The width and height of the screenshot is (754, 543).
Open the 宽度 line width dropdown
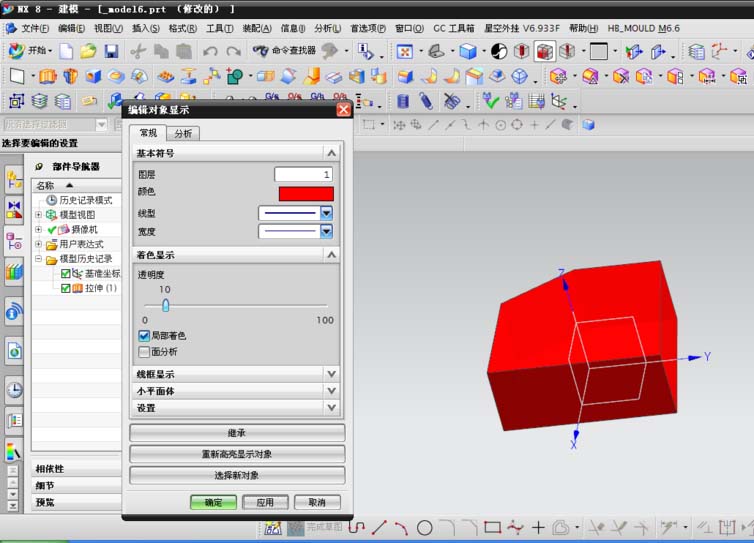(x=326, y=231)
